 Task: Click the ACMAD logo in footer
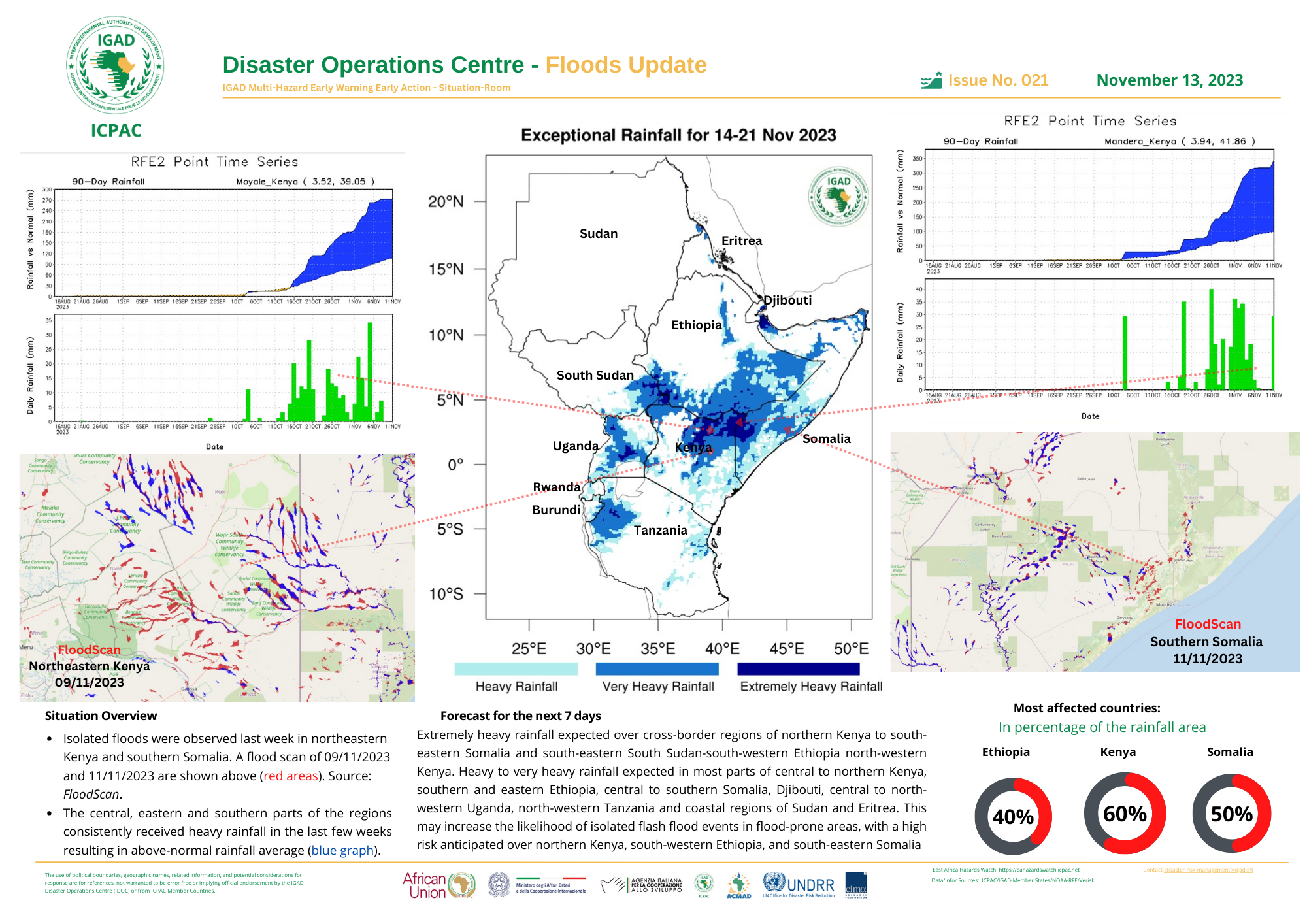click(x=738, y=885)
